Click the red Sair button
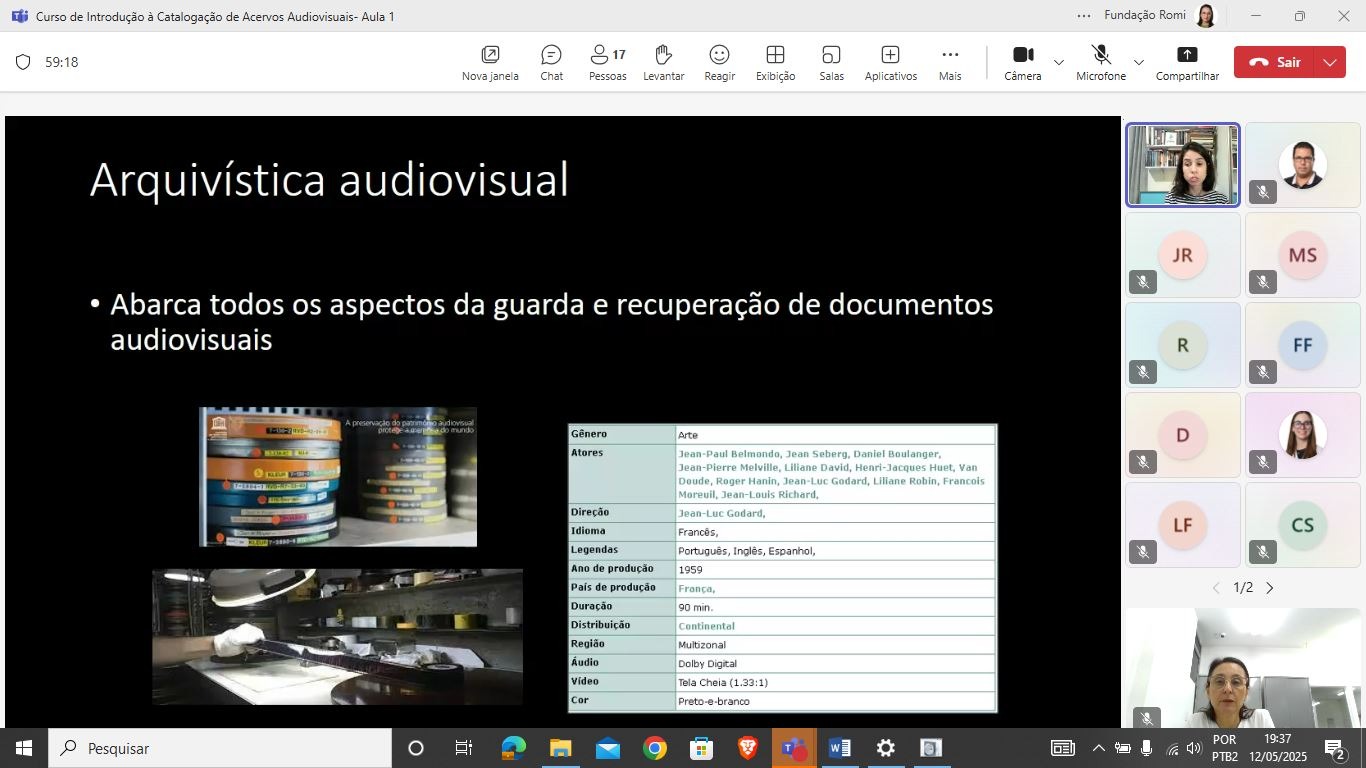This screenshot has height=768, width=1366. 1274,62
